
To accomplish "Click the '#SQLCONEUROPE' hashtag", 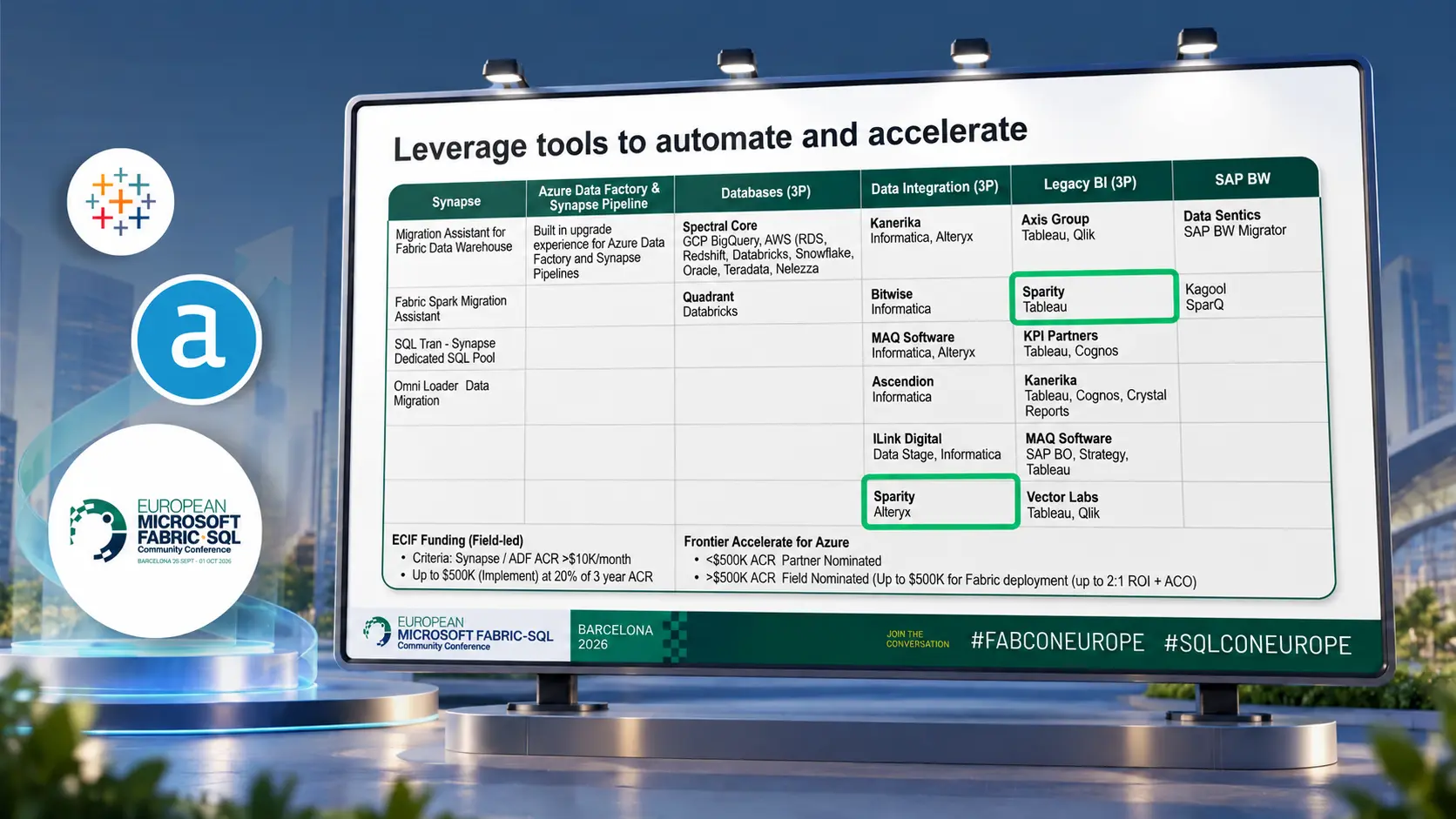I will click(x=1257, y=644).
